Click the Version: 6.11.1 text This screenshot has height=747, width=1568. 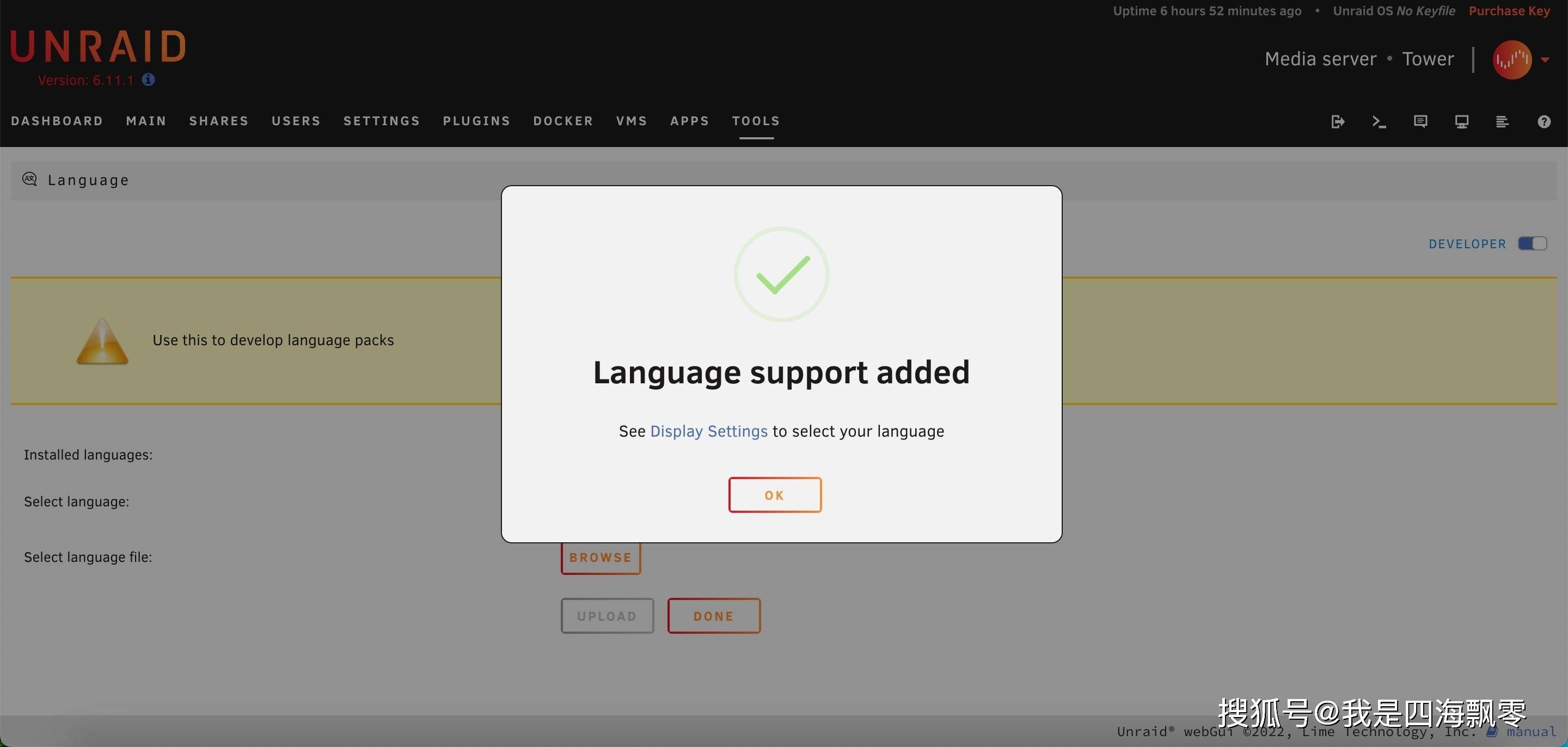[85, 79]
